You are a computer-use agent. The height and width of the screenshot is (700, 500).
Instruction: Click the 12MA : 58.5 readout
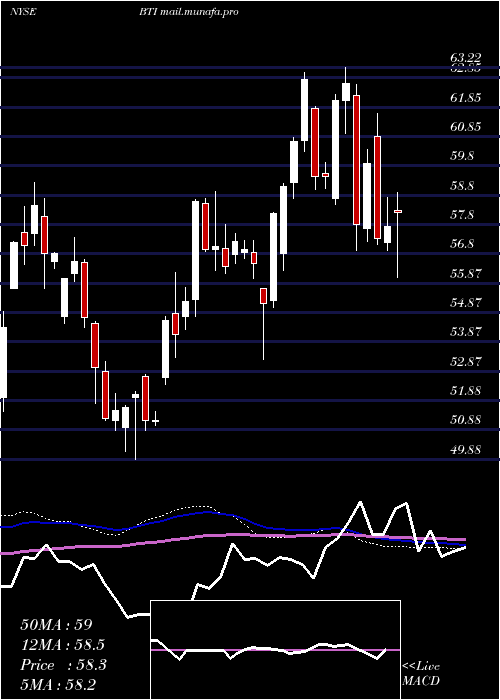[64, 645]
